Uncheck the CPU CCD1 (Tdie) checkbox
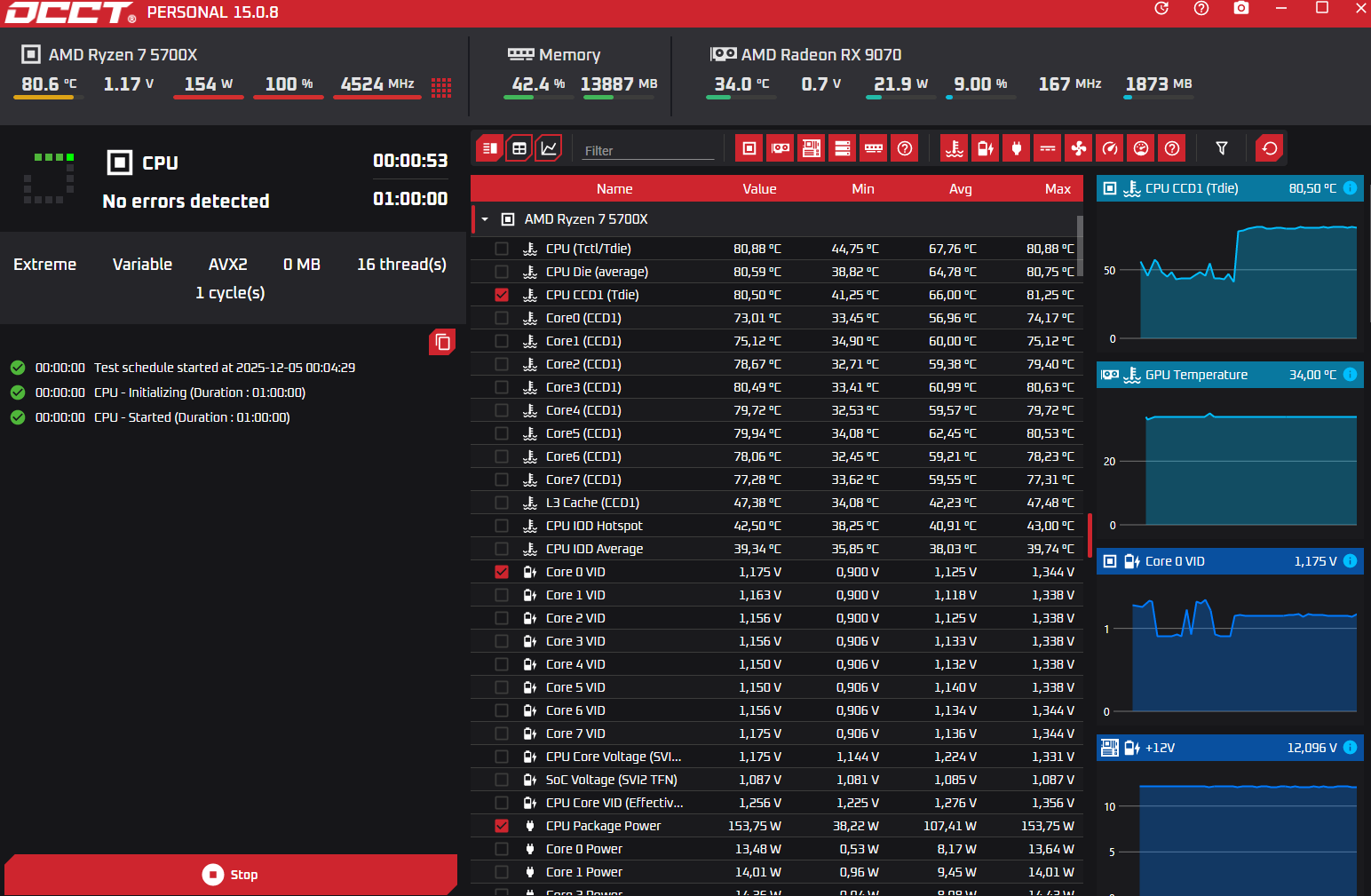Image resolution: width=1371 pixels, height=896 pixels. pos(502,295)
